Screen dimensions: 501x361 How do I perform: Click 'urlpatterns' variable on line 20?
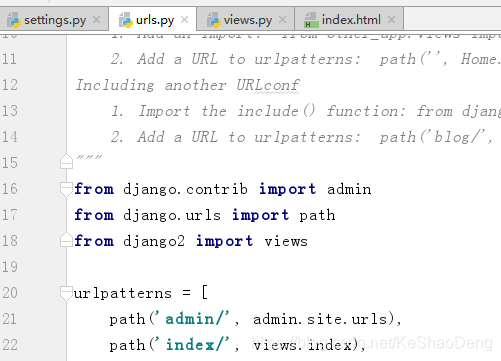(122, 293)
